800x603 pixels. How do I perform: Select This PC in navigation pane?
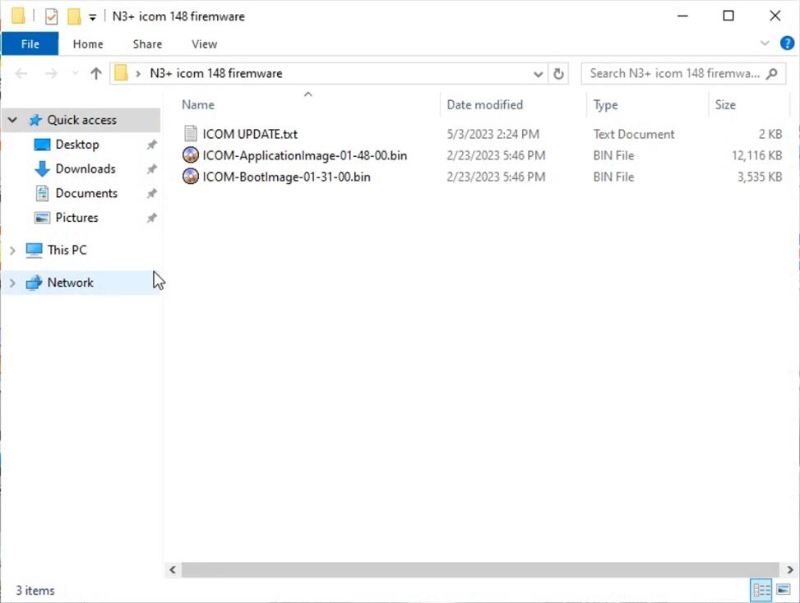click(x=67, y=250)
